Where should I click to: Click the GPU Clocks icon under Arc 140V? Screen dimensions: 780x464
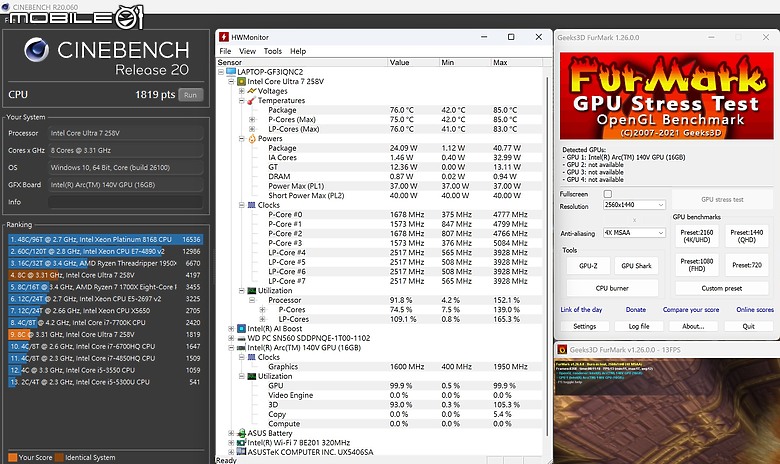pyautogui.click(x=252, y=357)
